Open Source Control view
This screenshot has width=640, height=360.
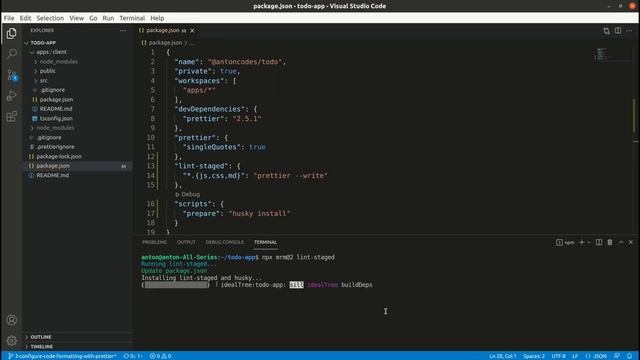(12, 75)
